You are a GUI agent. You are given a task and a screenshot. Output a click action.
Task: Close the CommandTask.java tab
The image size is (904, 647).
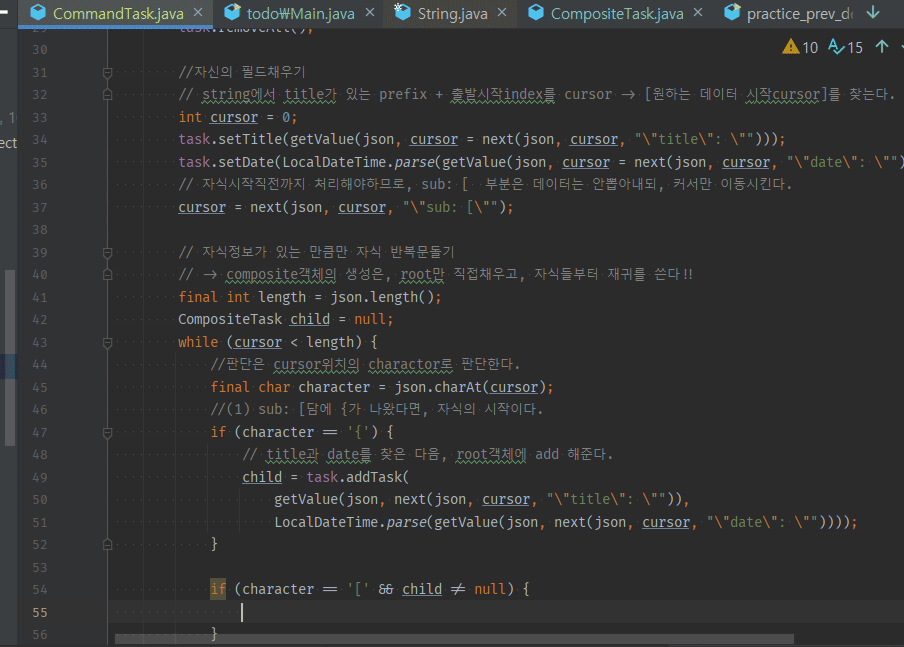click(x=198, y=12)
